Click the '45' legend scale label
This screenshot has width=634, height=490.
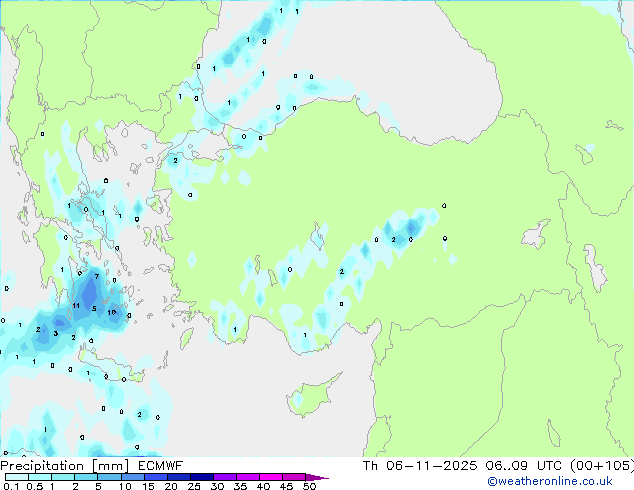coord(286,486)
